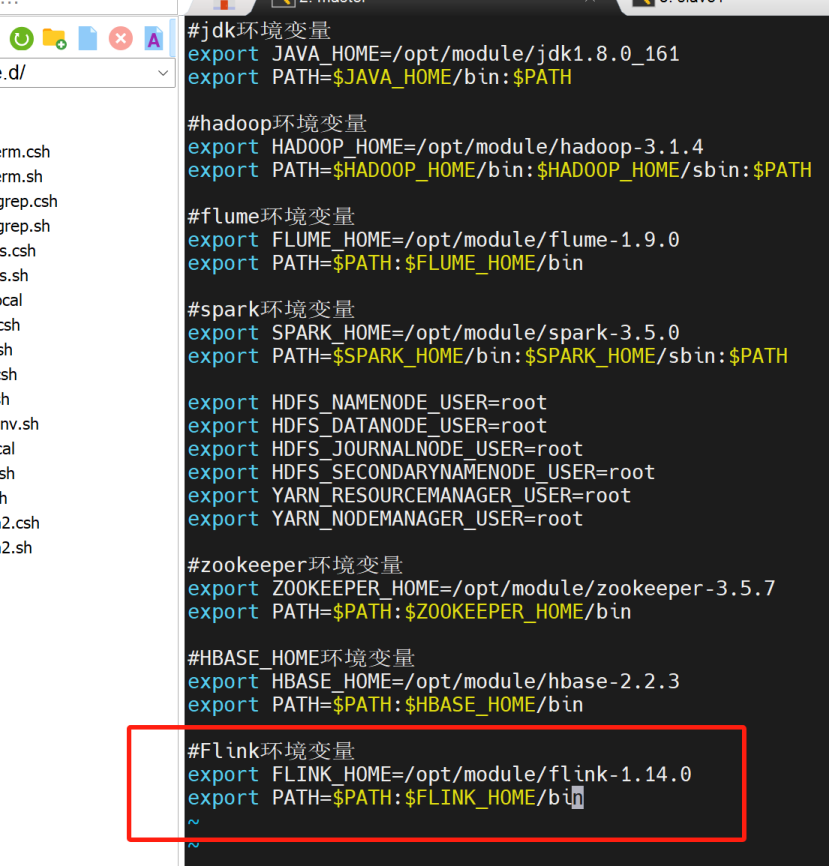The image size is (829, 867).
Task: Click the YARN_NODEMANAGER_USER=root line
Action: tap(385, 519)
